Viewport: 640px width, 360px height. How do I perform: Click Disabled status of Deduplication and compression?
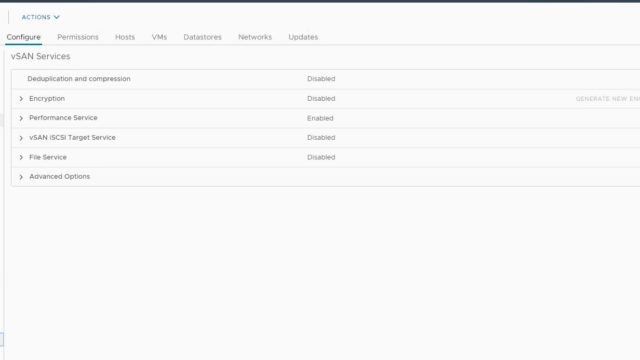321,79
